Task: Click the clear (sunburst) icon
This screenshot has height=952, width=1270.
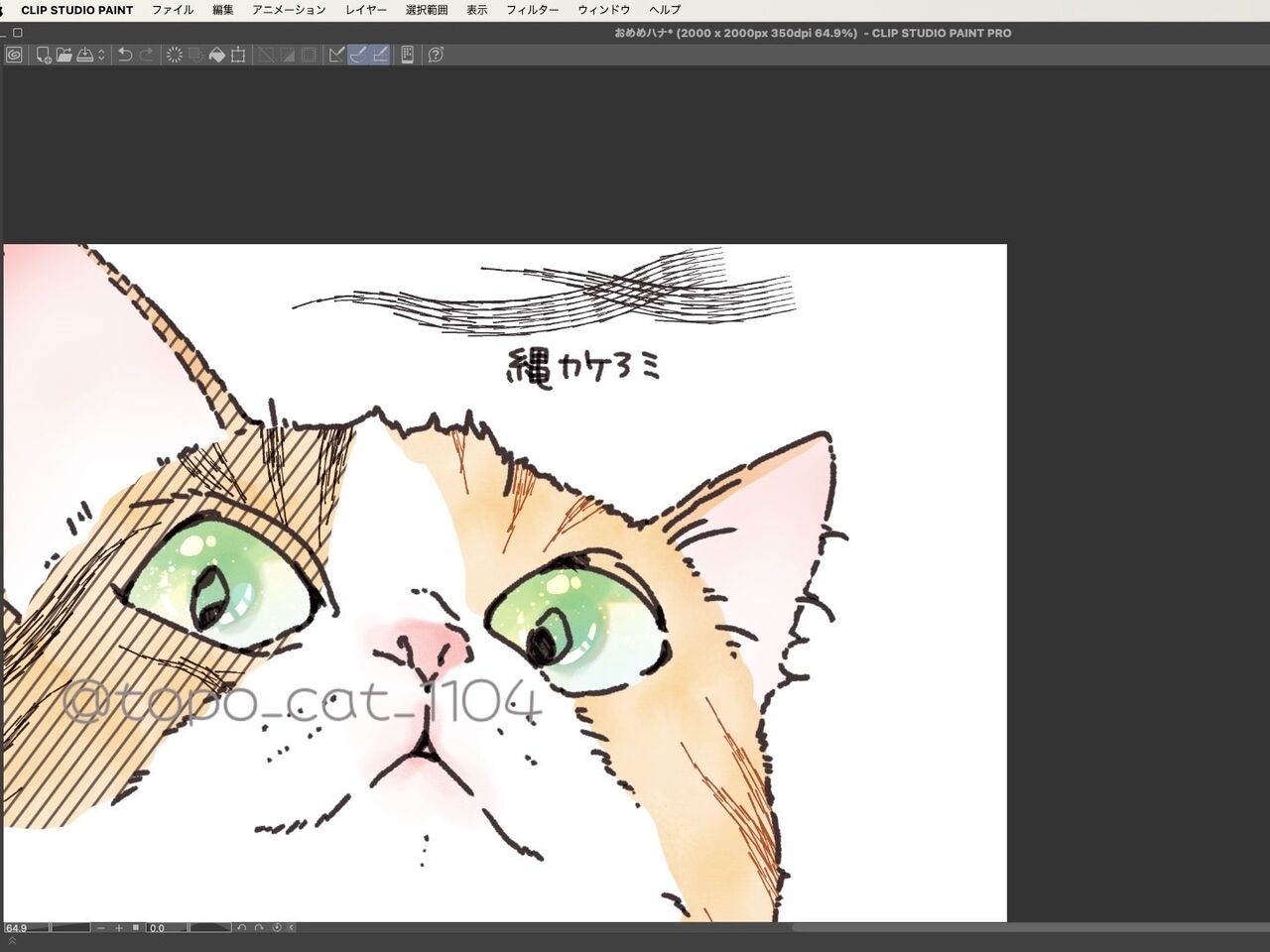Action: pyautogui.click(x=175, y=55)
